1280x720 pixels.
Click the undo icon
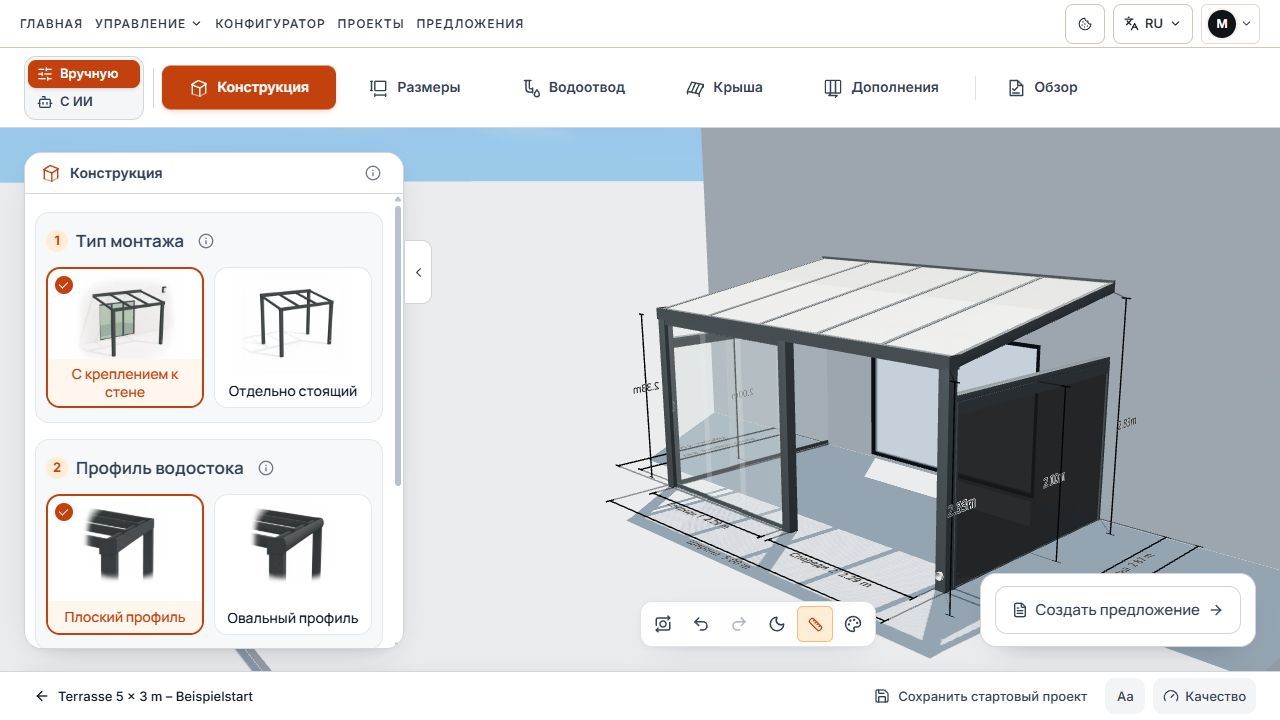pyautogui.click(x=701, y=625)
